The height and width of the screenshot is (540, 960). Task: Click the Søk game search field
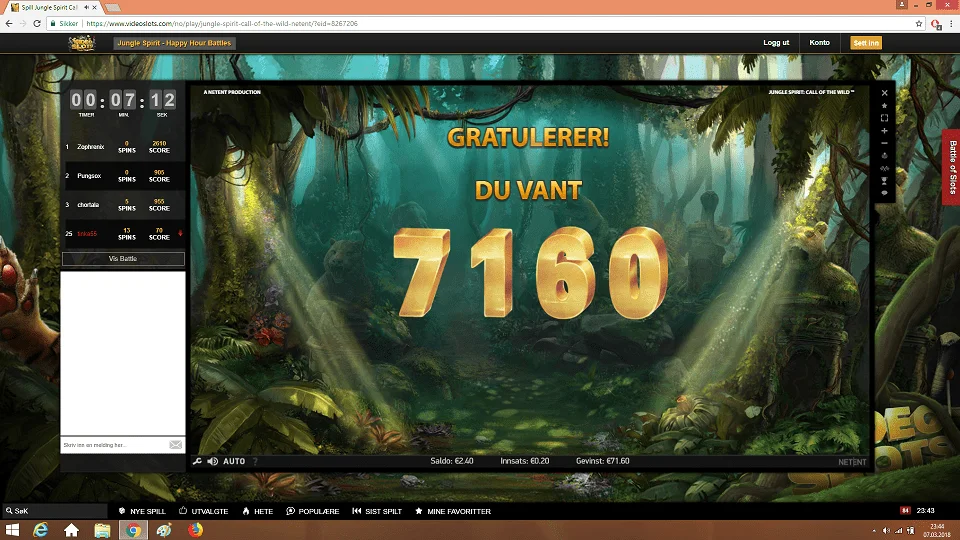[x=55, y=511]
